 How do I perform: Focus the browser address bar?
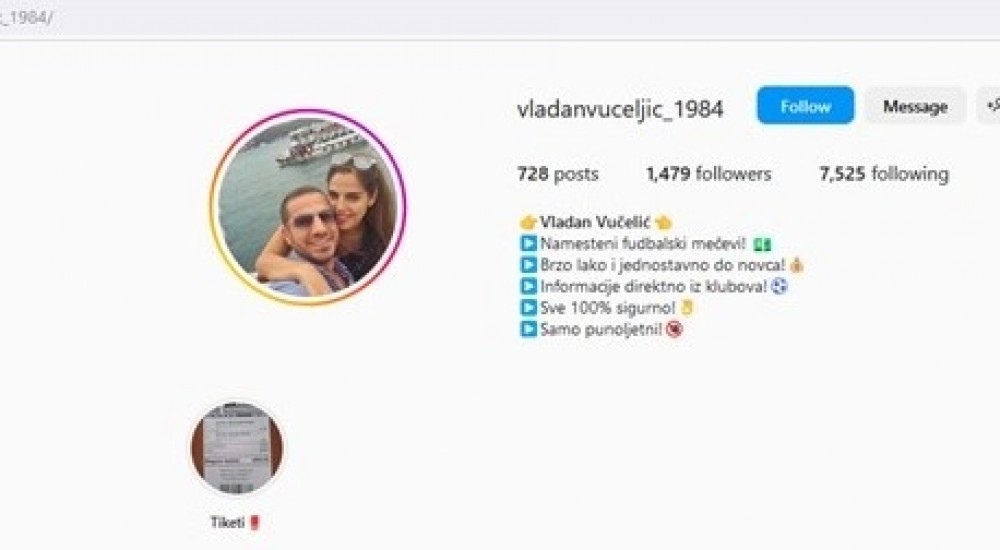click(500, 18)
